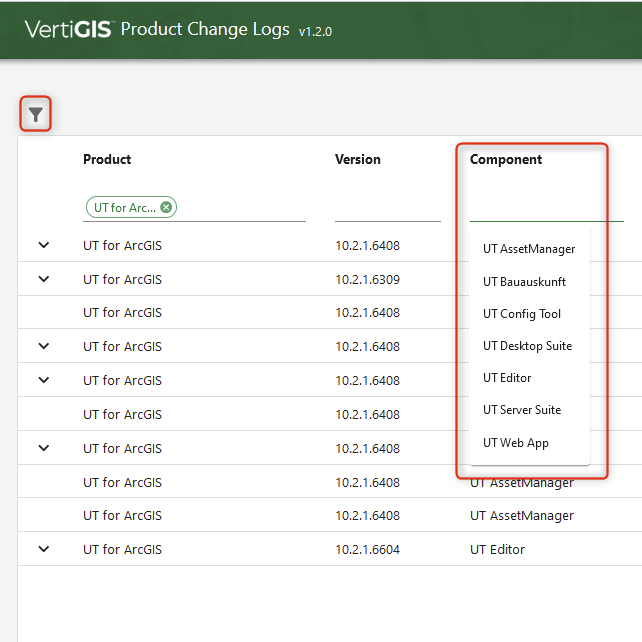This screenshot has width=642, height=642.
Task: Select UT for ArcGIS in the 10.2.1.6604 row
Action: tap(122, 549)
